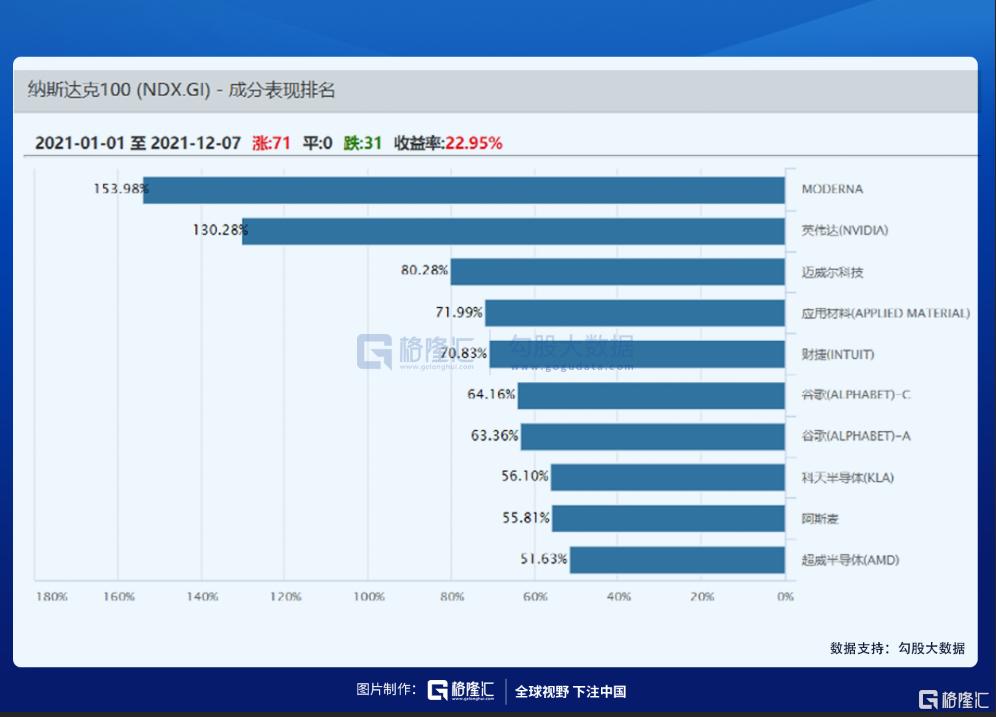996x717 pixels.
Task: Click the 71.99% value label
Action: pyautogui.click(x=459, y=312)
